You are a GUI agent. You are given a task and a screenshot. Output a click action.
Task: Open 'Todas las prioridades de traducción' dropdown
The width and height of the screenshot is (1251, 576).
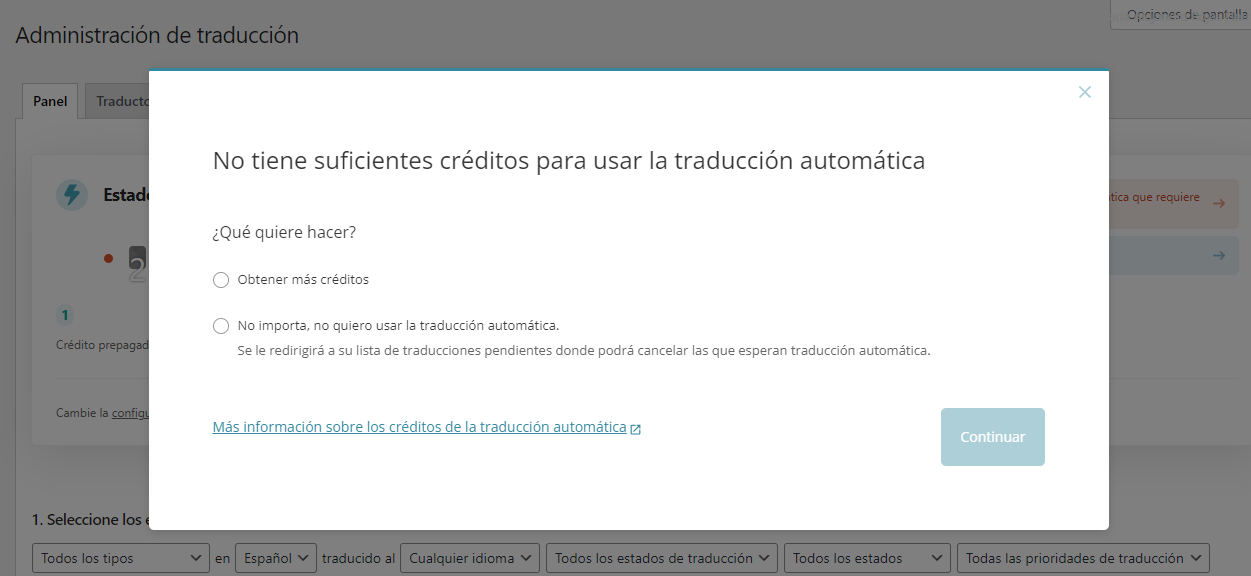pos(1083,558)
